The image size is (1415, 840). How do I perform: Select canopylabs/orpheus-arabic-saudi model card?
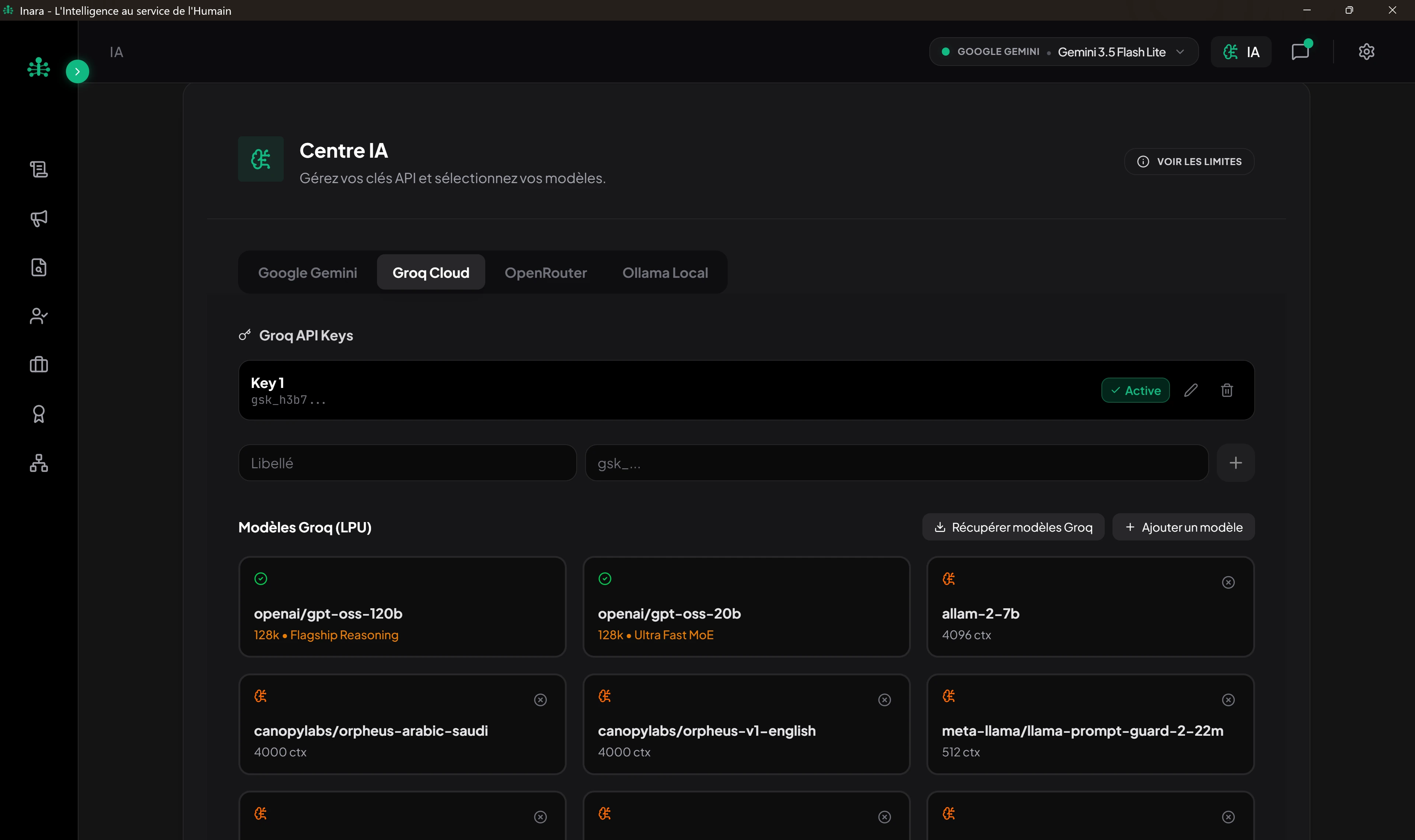click(x=402, y=724)
